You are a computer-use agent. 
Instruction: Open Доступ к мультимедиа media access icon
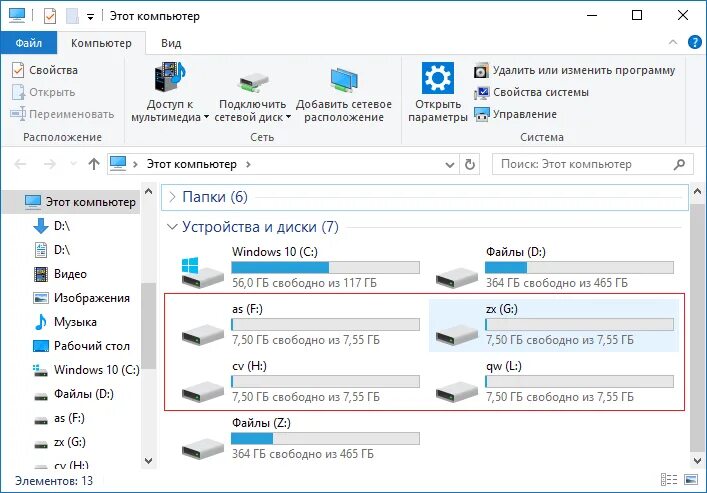point(170,76)
